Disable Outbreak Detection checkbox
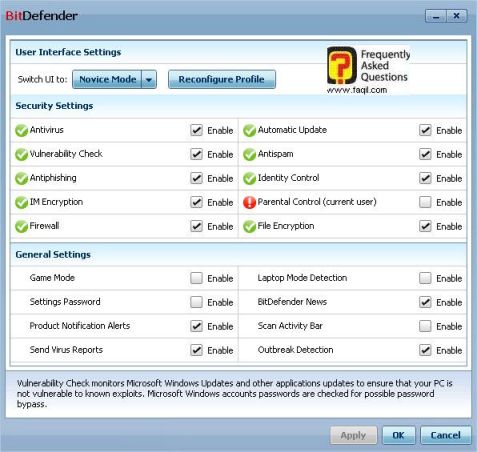The image size is (477, 452). (x=425, y=350)
